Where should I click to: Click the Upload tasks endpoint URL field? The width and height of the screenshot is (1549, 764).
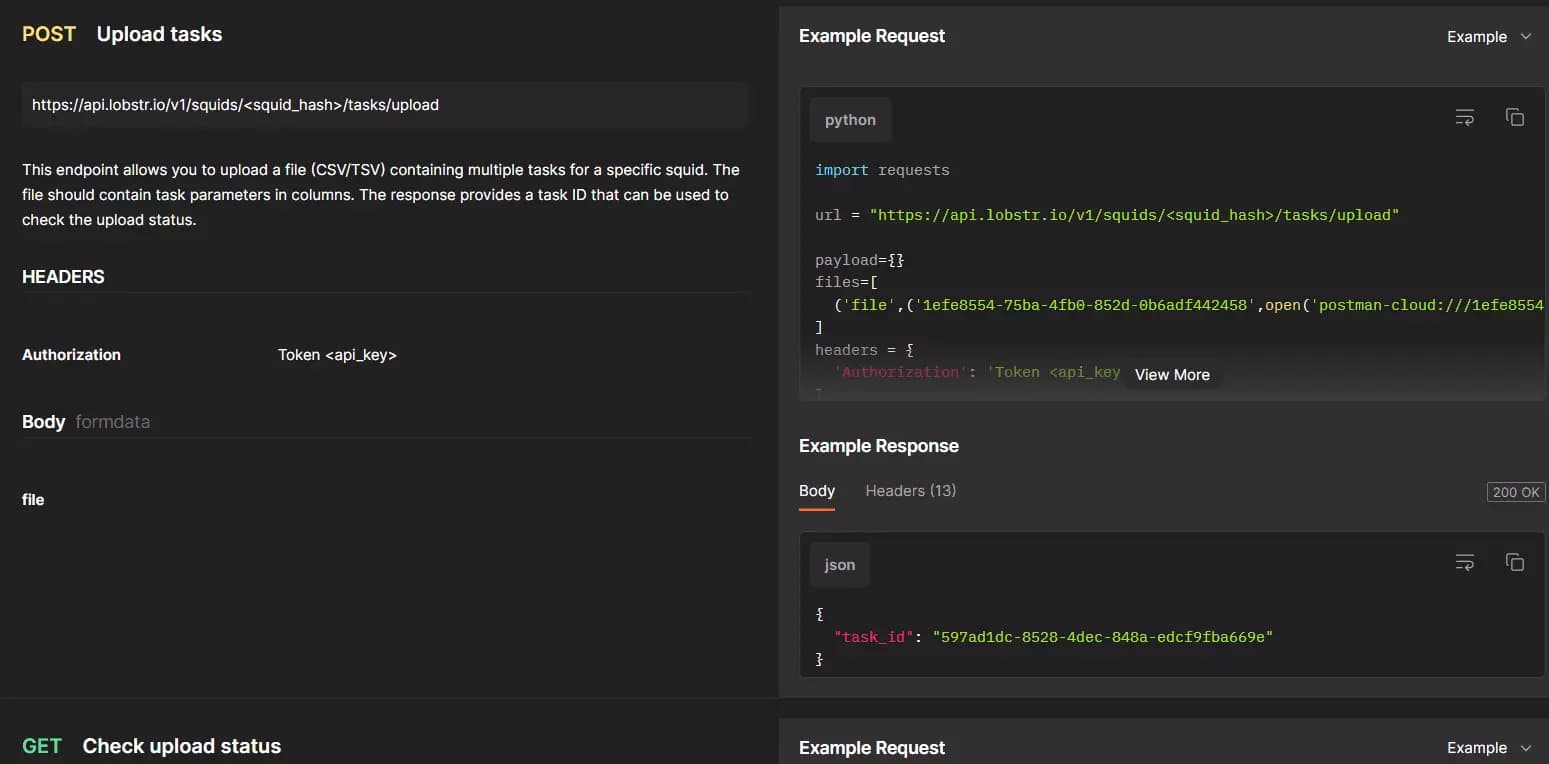[x=385, y=105]
